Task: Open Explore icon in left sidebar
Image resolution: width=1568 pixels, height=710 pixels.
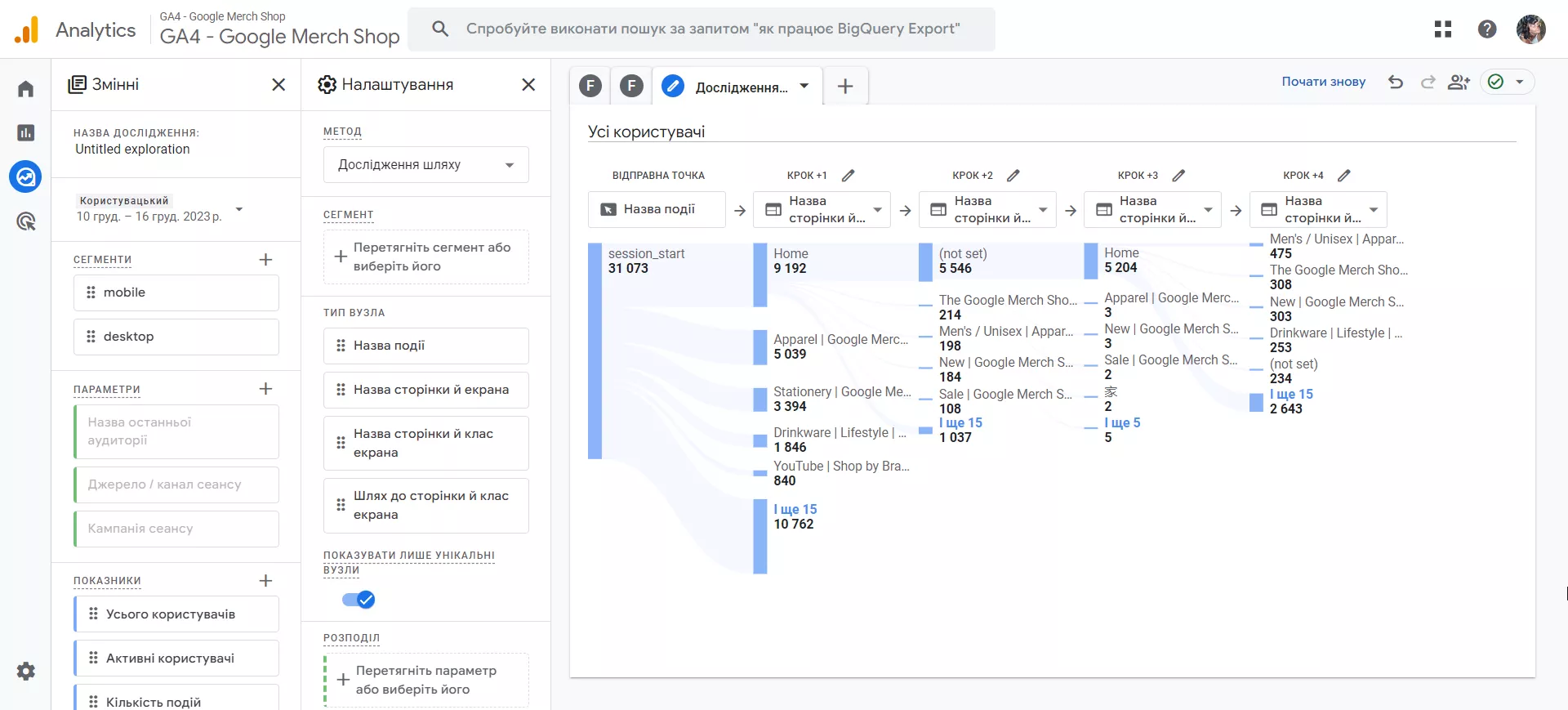Action: coord(26,176)
